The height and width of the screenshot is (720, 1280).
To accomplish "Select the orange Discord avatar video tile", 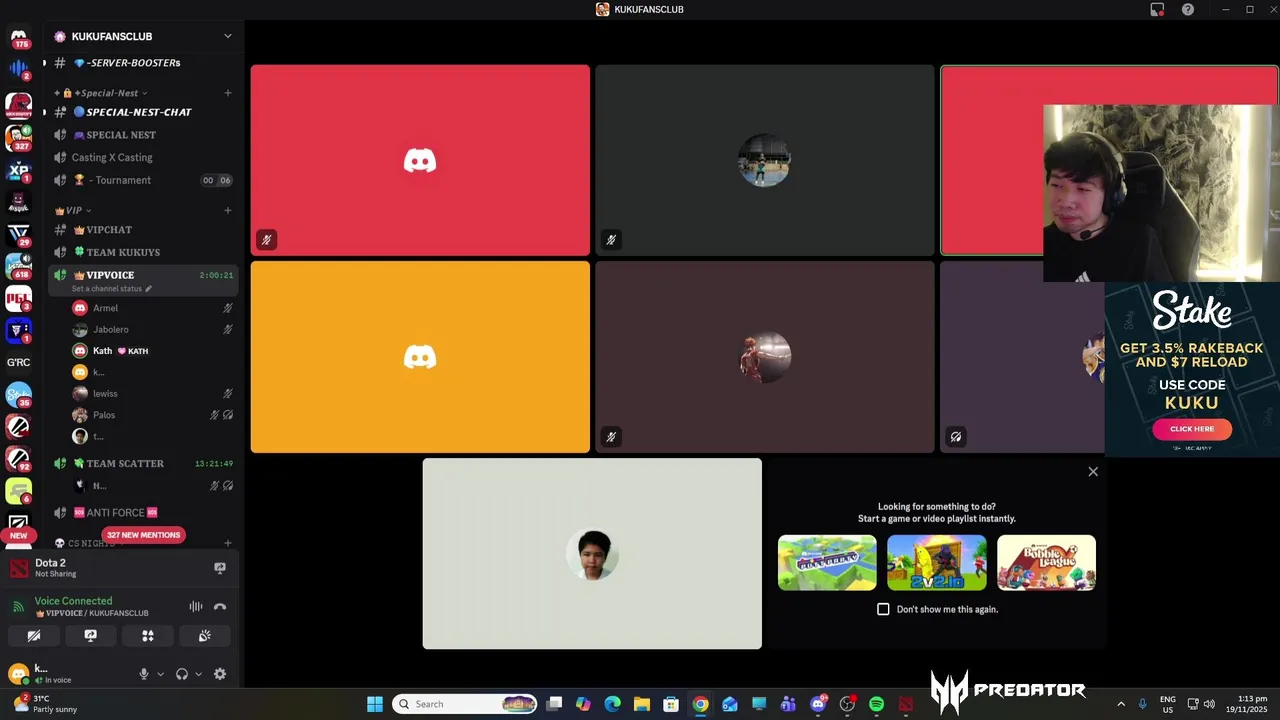I will 420,357.
